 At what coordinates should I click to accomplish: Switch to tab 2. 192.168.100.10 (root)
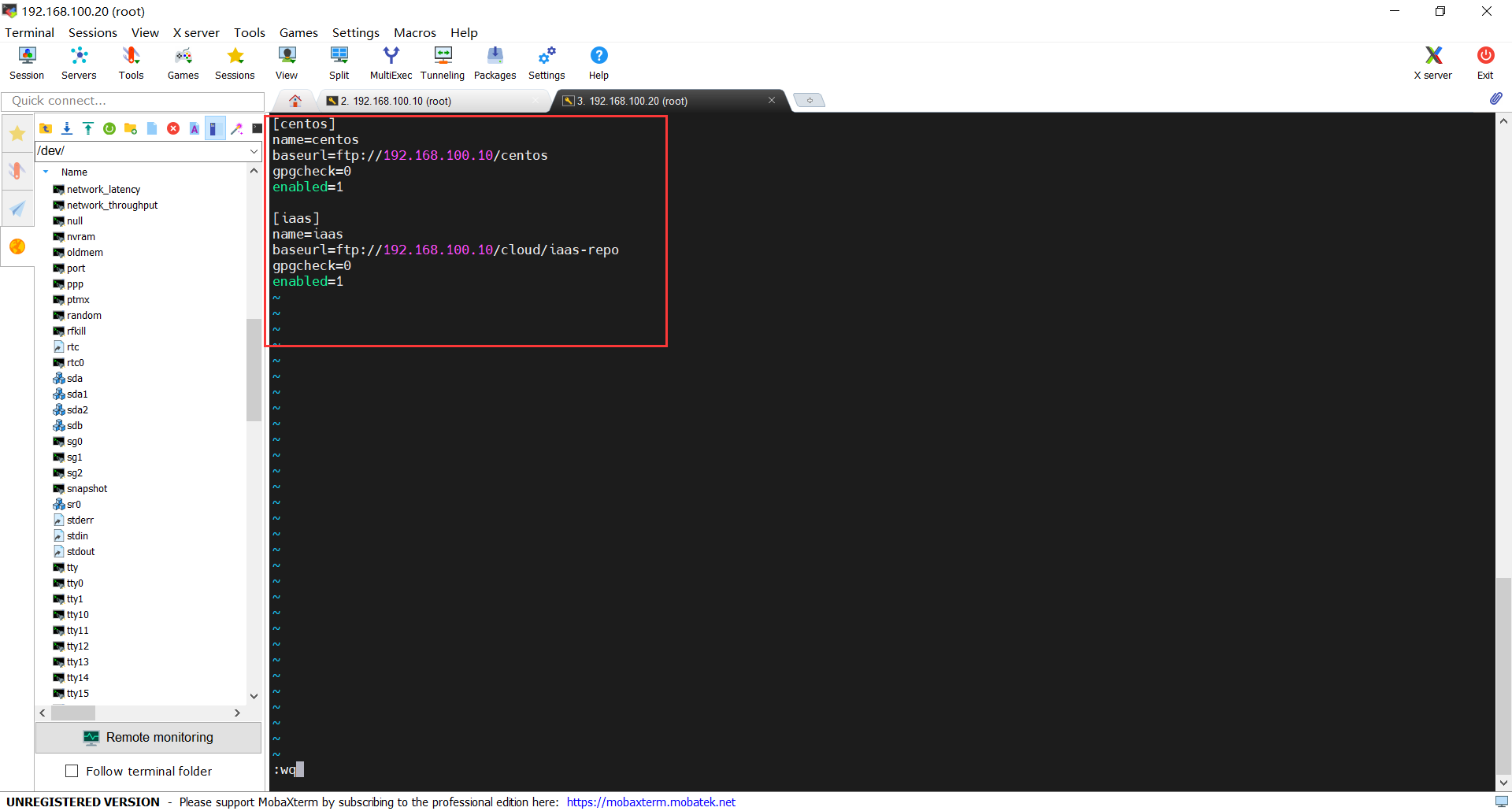432,101
